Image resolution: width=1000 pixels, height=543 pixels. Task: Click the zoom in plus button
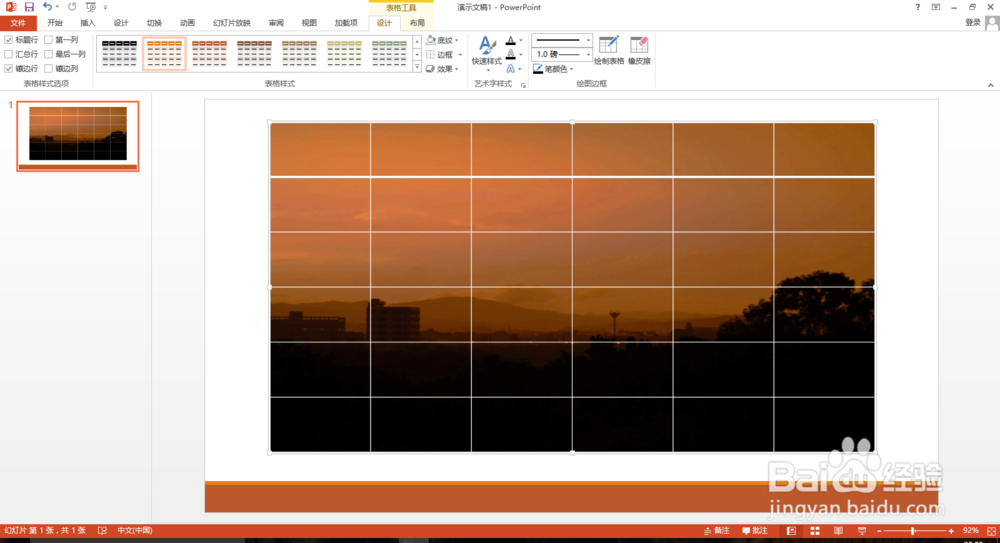coord(951,531)
